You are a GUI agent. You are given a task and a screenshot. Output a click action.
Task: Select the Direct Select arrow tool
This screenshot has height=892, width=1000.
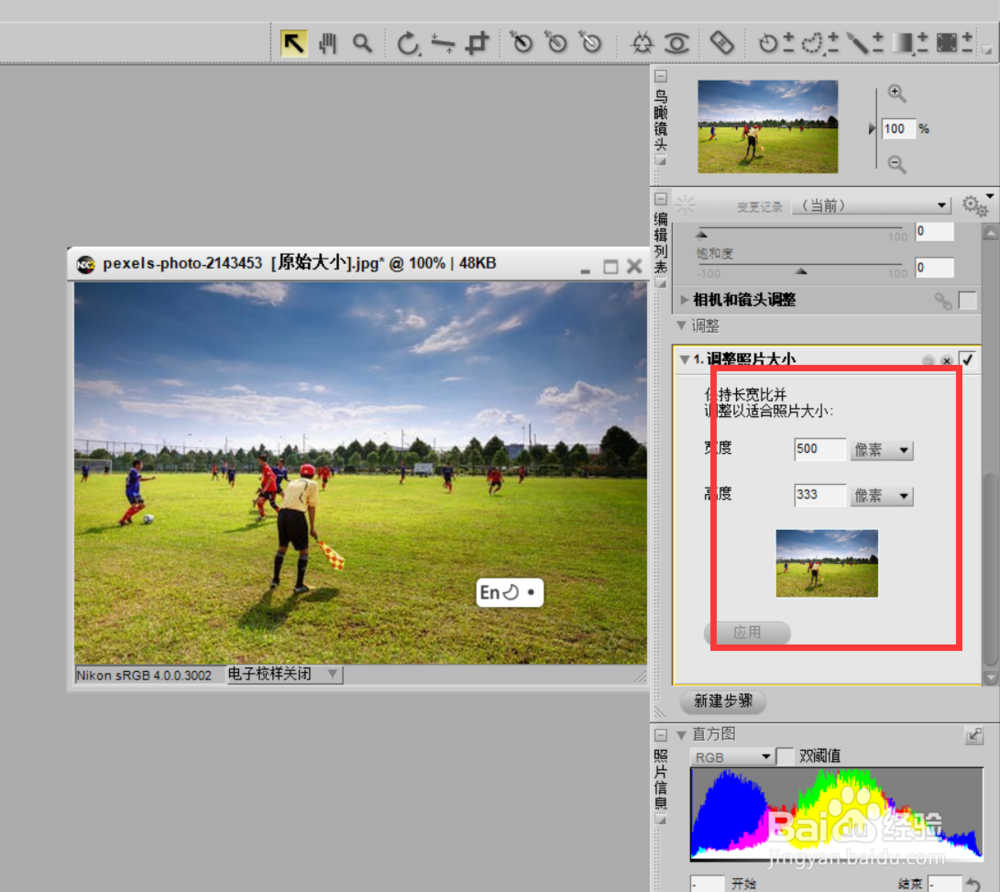[293, 43]
